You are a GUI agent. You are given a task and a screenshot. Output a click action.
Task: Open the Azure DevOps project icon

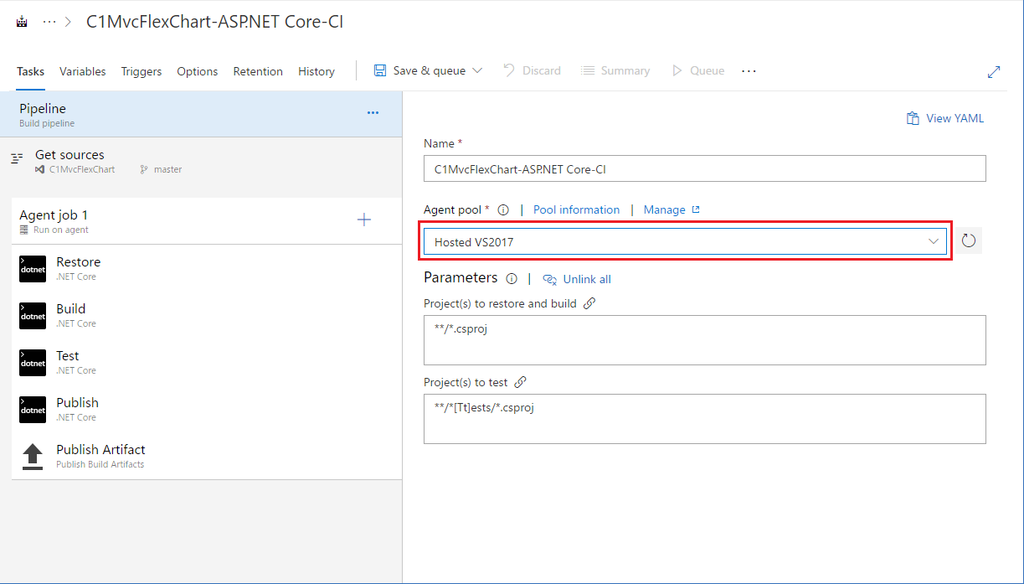click(22, 22)
